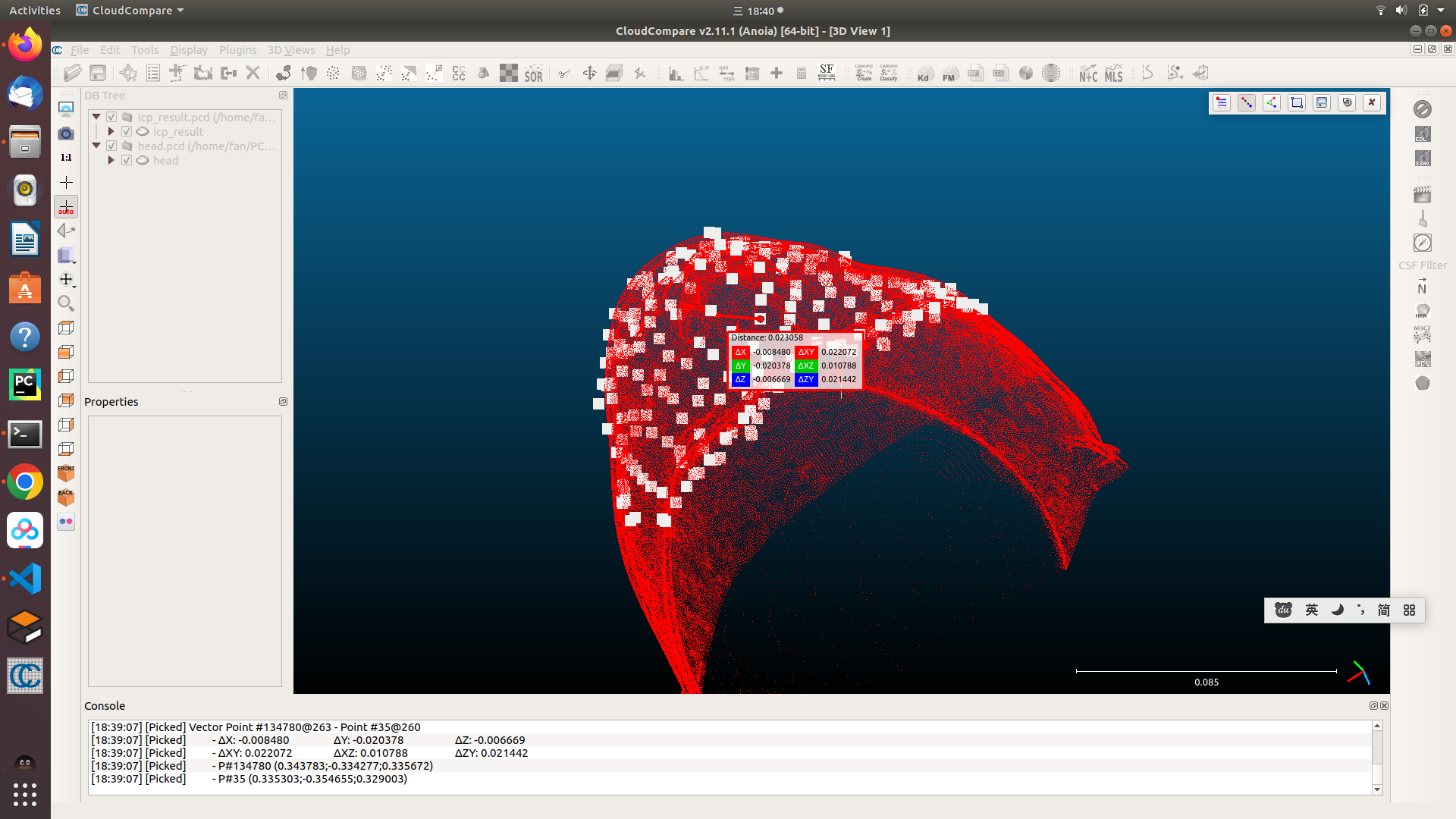Open Activities overview
This screenshot has height=819, width=1456.
click(35, 11)
